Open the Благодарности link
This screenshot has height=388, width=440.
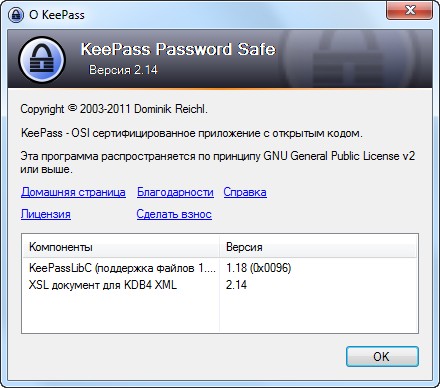(x=175, y=192)
